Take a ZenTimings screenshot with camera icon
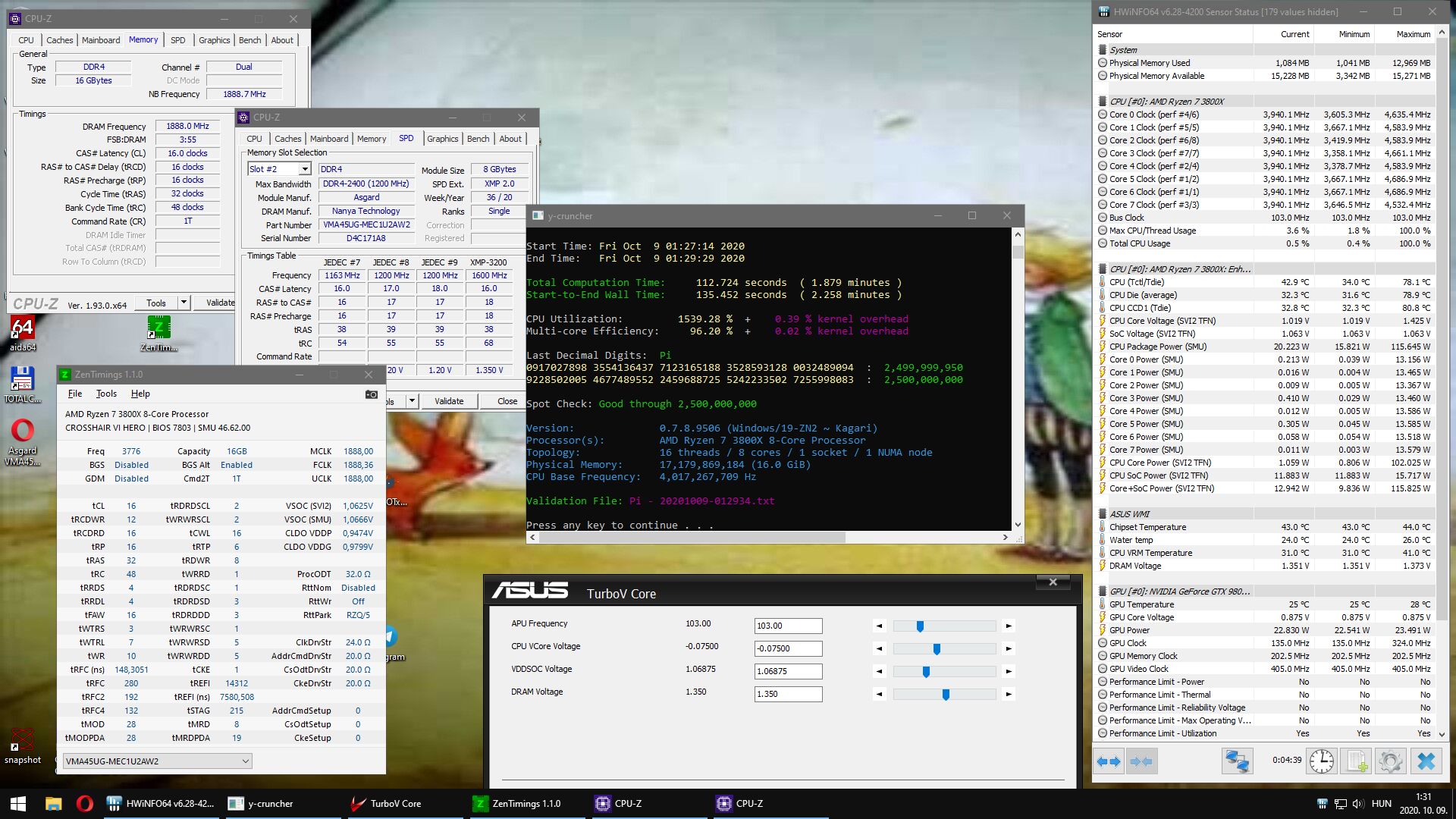 pos(372,394)
